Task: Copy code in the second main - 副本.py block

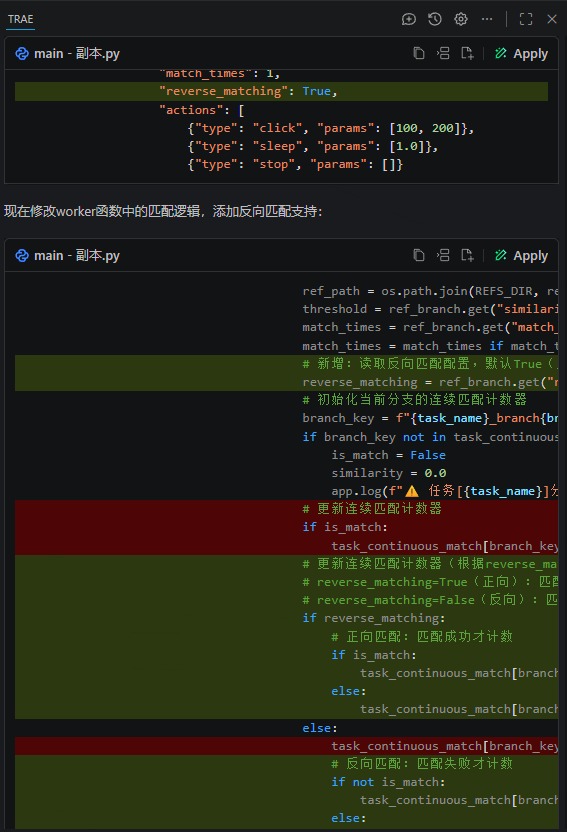Action: tap(419, 255)
